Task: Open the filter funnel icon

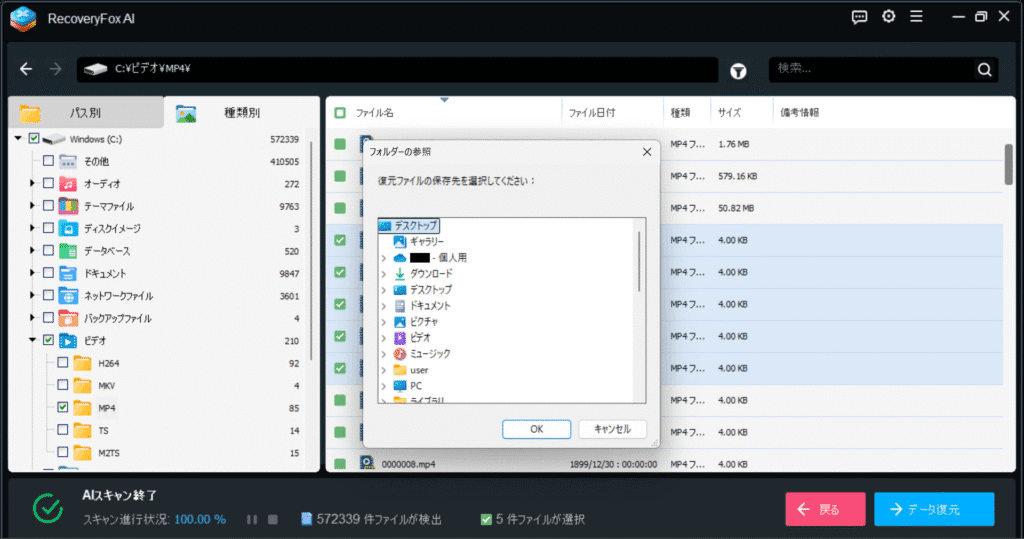Action: click(738, 71)
